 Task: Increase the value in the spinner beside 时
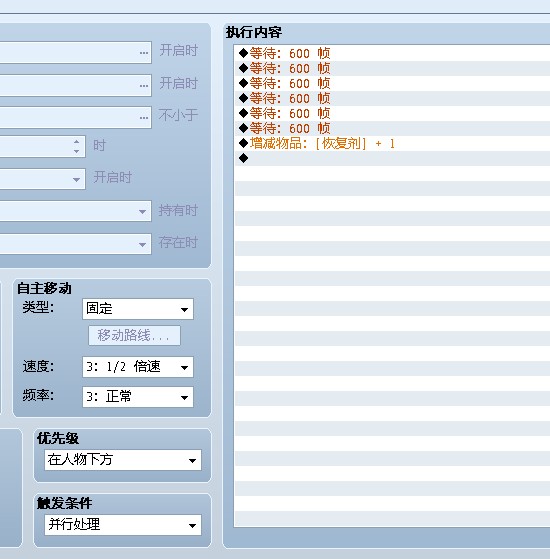click(x=76, y=142)
